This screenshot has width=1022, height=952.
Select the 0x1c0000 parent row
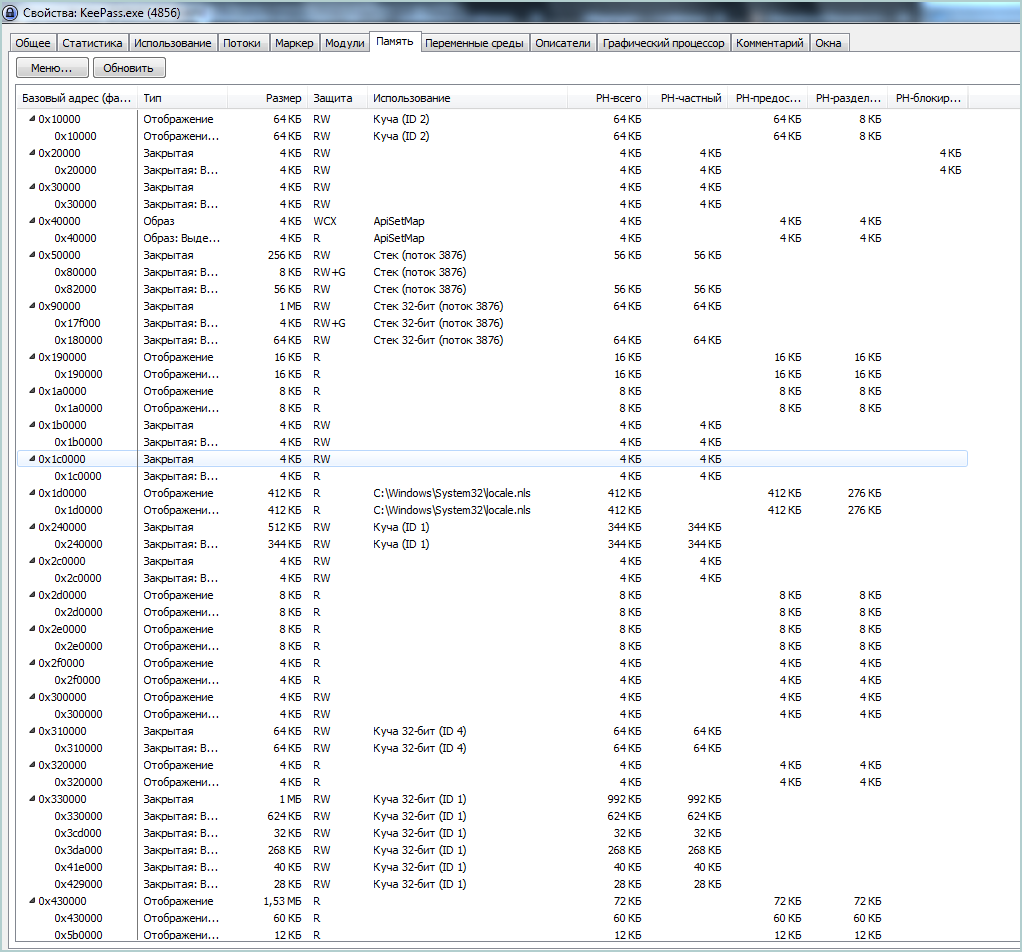pyautogui.click(x=492, y=459)
